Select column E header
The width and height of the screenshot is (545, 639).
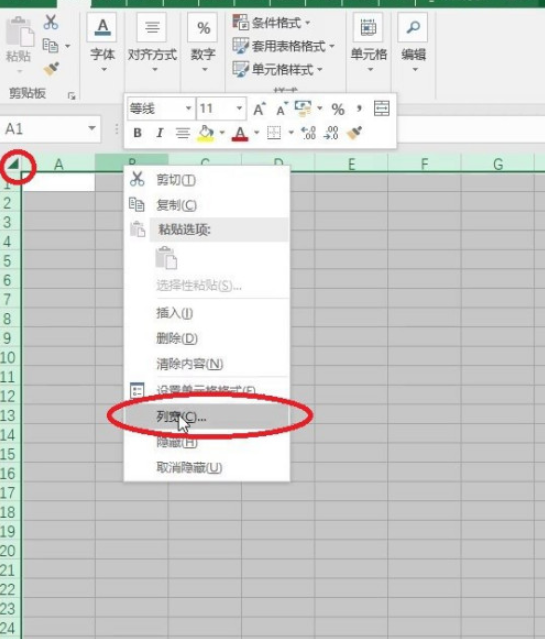351,164
